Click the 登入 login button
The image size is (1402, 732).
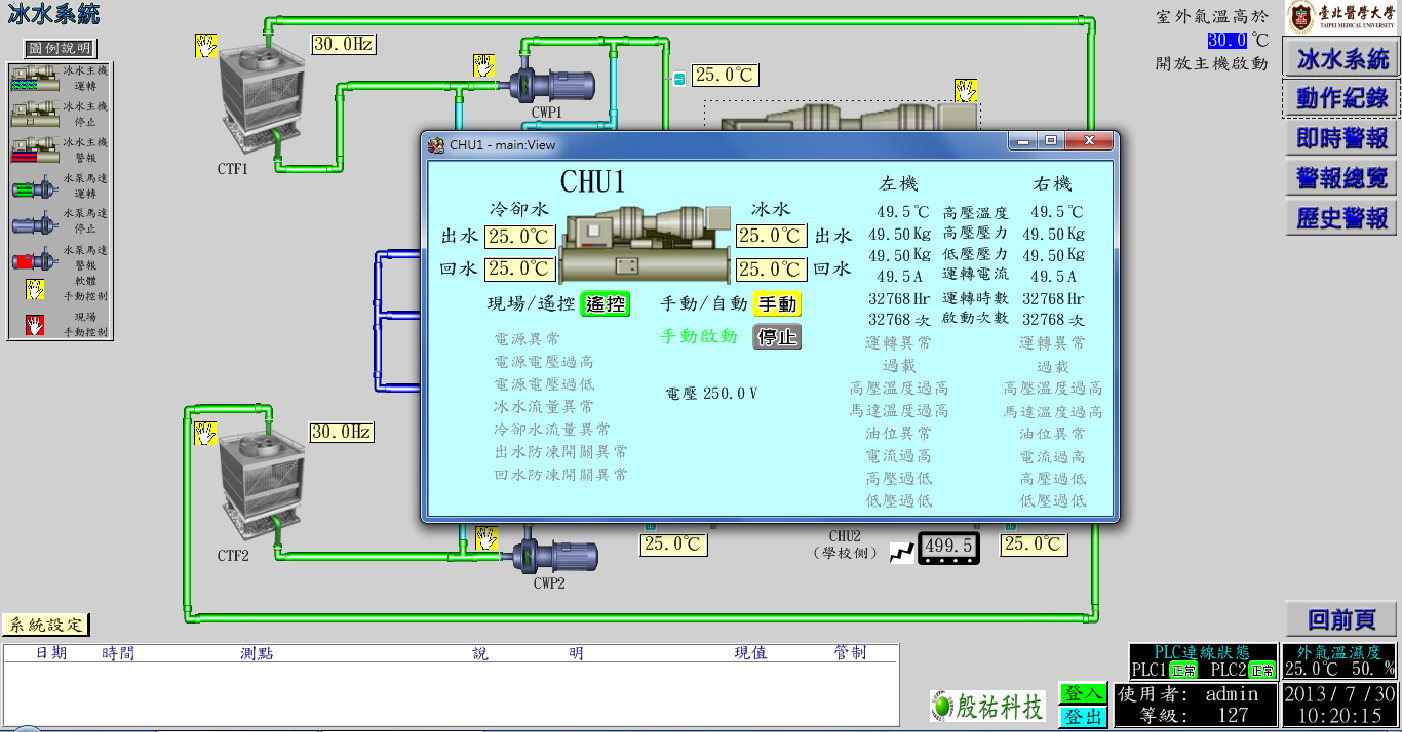[x=1083, y=693]
